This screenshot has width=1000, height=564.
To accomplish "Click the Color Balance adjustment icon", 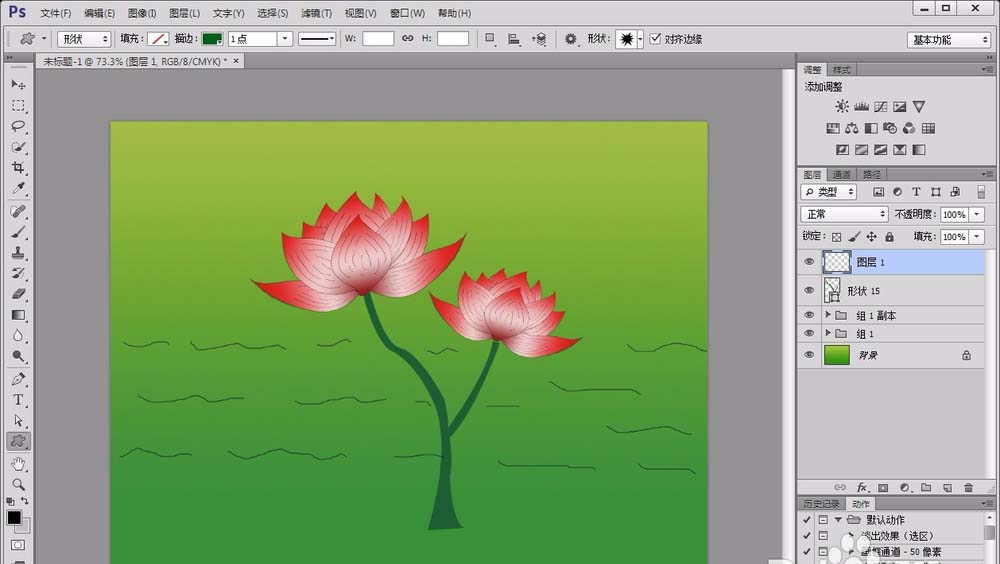I will [851, 128].
